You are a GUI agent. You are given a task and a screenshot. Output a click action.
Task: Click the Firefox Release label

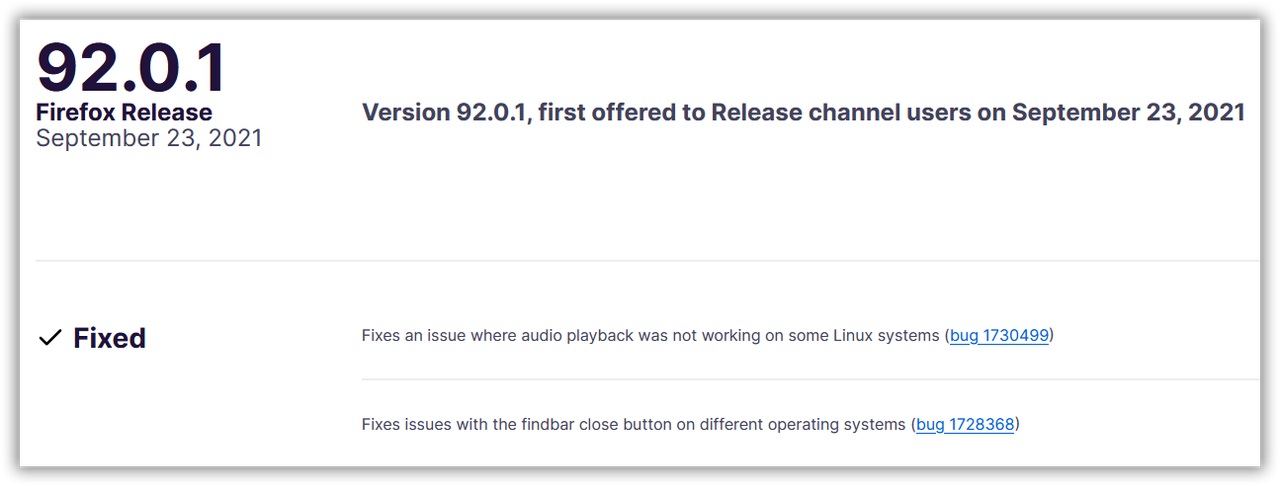click(124, 112)
